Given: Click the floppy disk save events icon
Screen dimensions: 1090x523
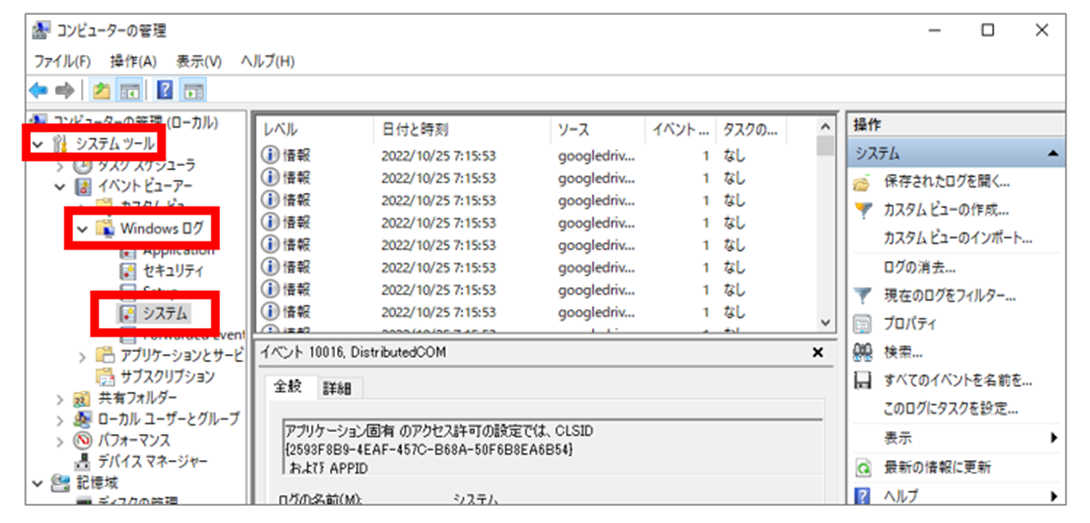Looking at the screenshot, I should coord(863,381).
